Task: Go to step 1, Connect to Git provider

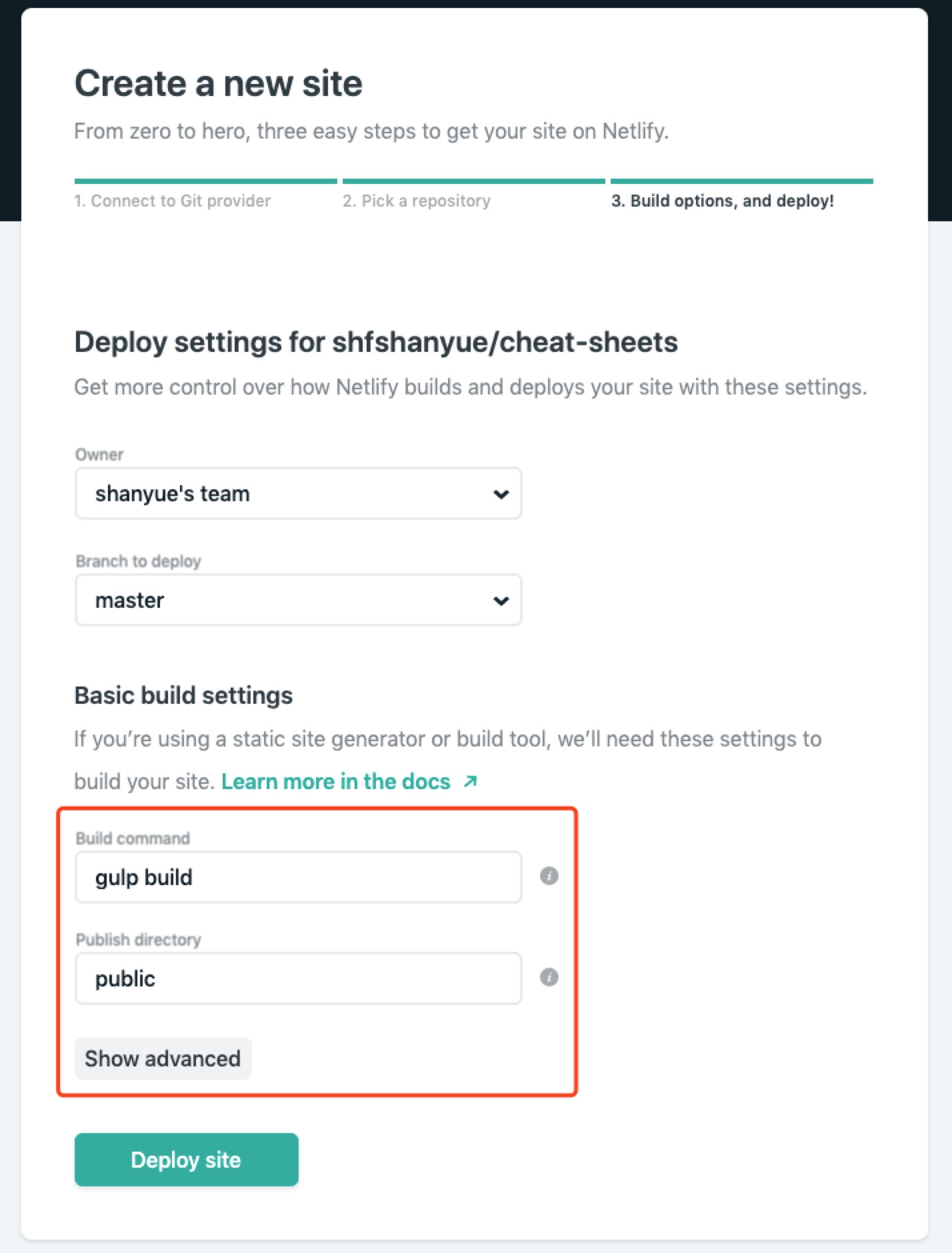Action: pos(173,201)
